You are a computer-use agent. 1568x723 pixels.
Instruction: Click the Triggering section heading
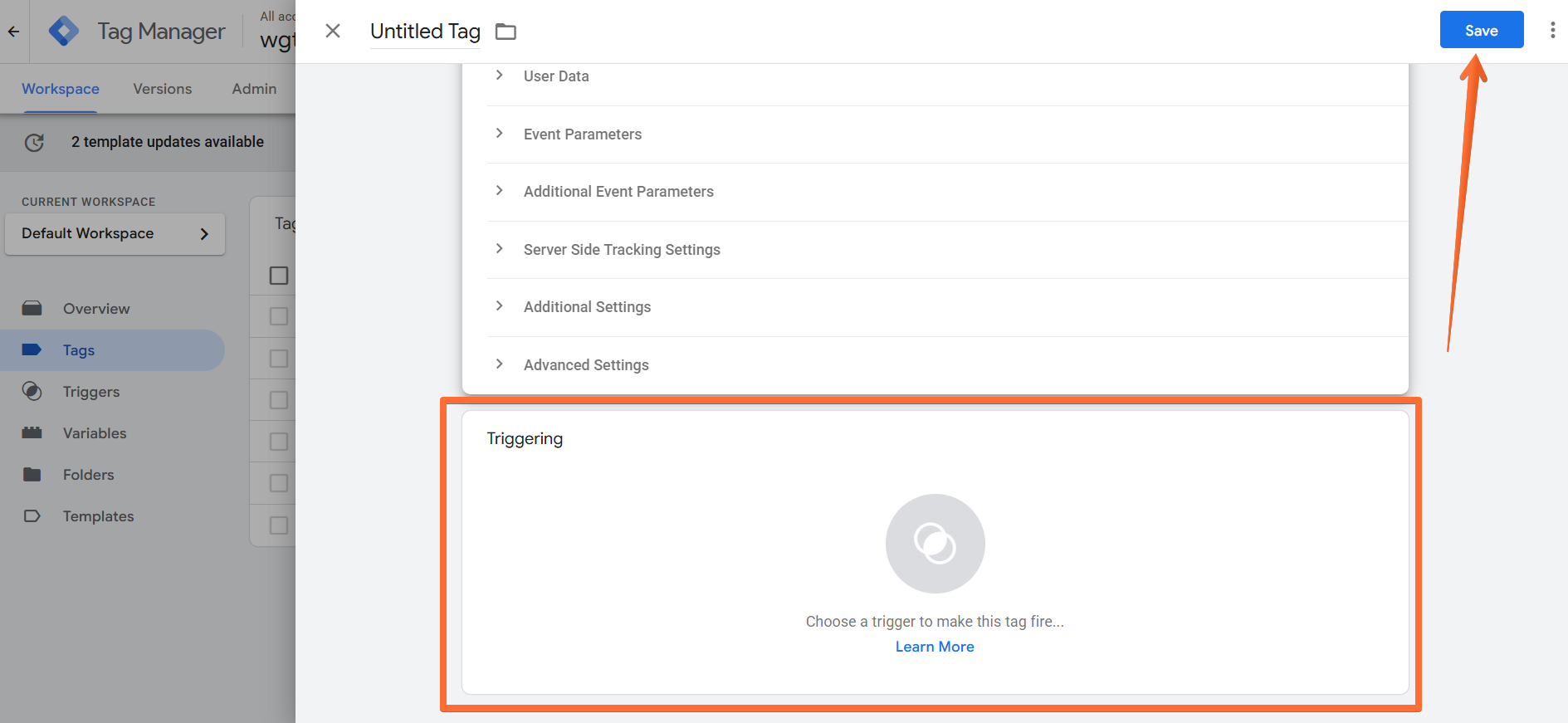tap(525, 438)
